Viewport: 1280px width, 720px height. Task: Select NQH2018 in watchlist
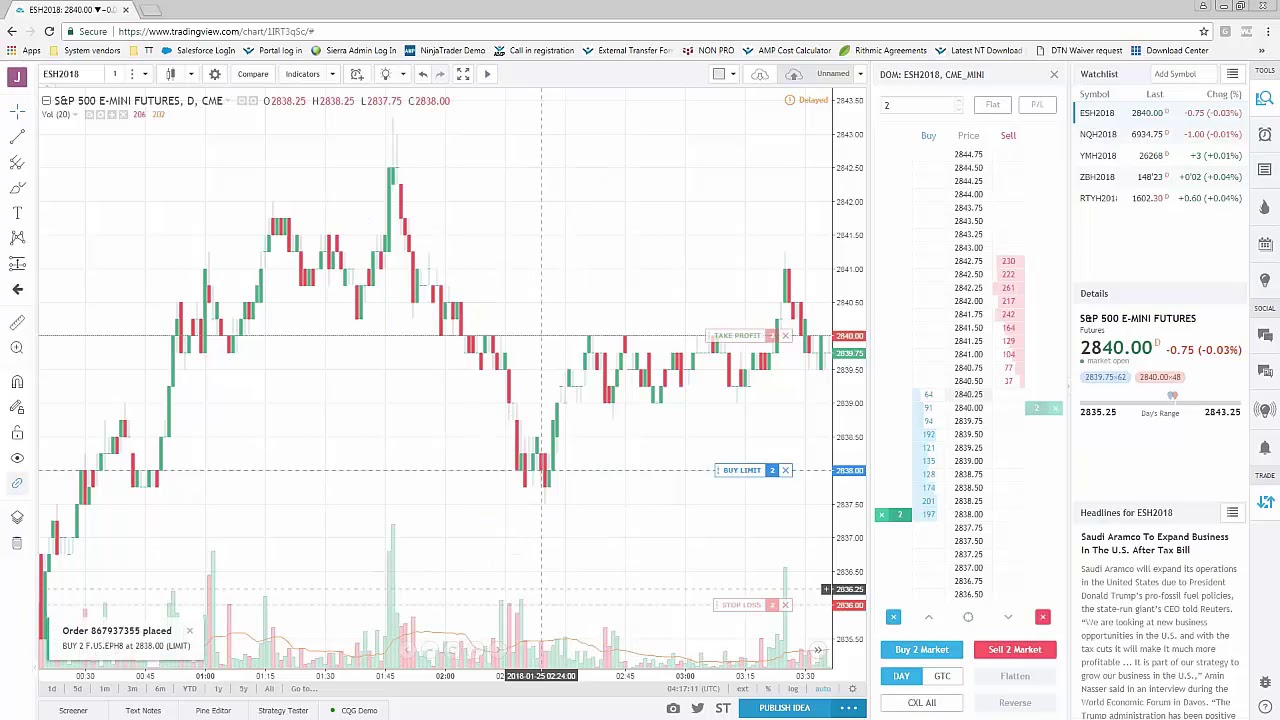(x=1160, y=134)
